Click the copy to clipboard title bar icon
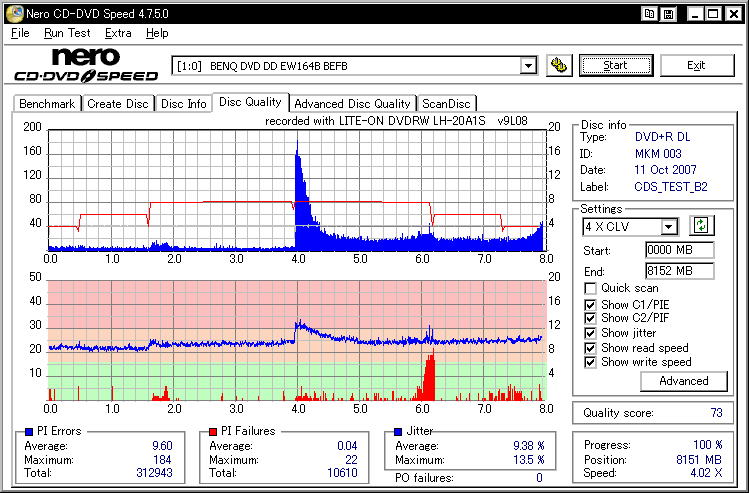The width and height of the screenshot is (749, 493). (650, 14)
